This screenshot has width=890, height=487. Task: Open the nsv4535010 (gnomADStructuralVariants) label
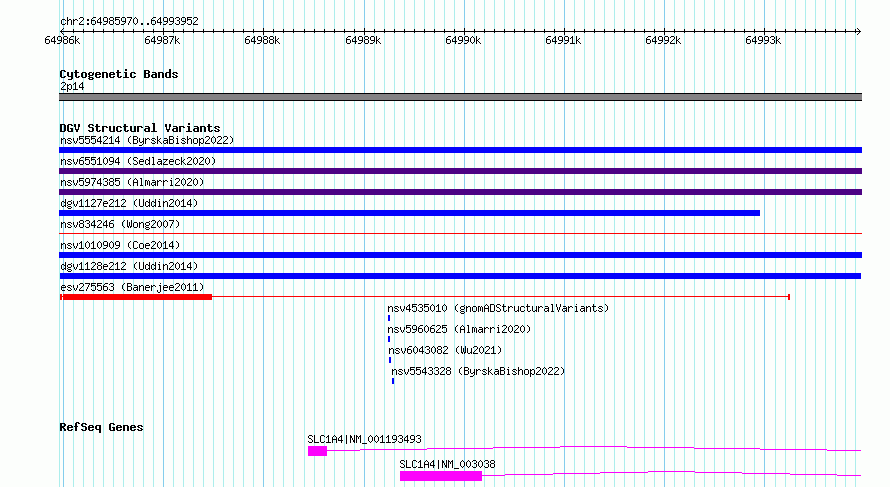(x=498, y=308)
